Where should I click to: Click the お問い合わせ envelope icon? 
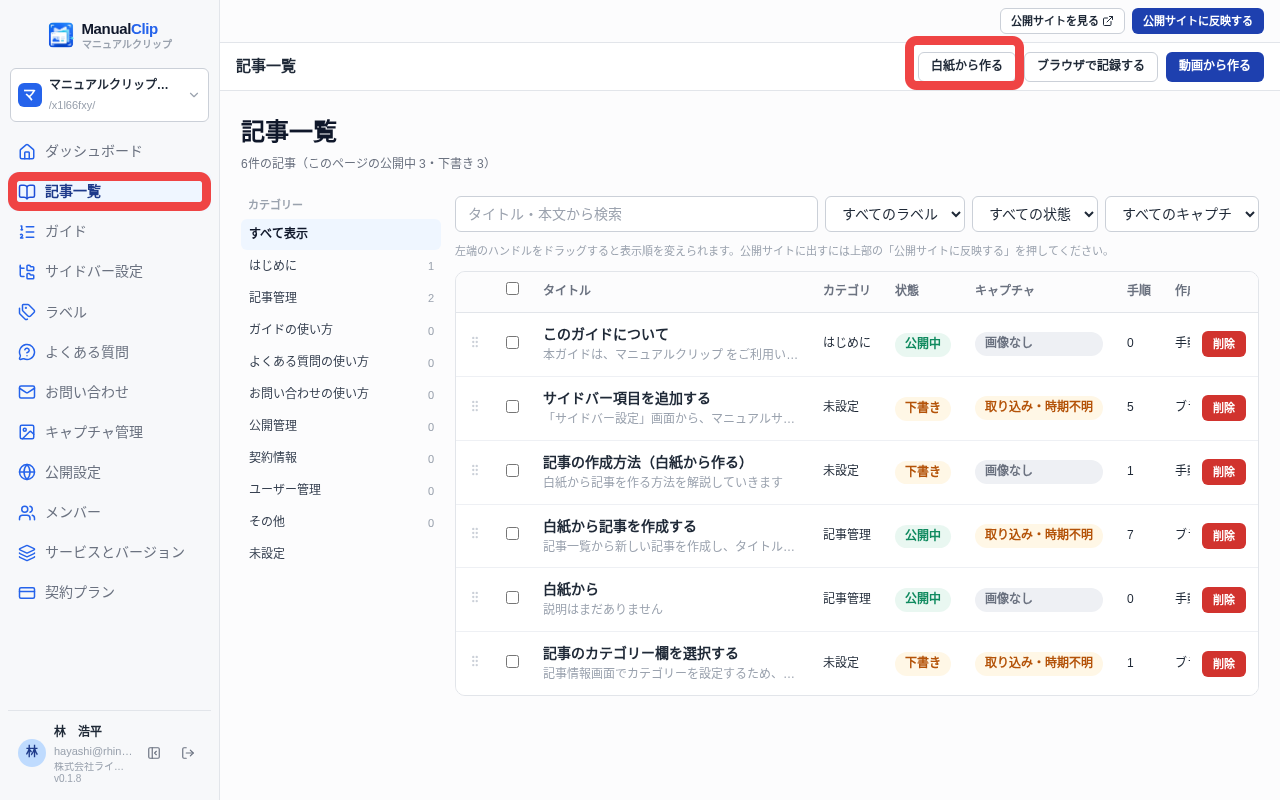coord(27,392)
